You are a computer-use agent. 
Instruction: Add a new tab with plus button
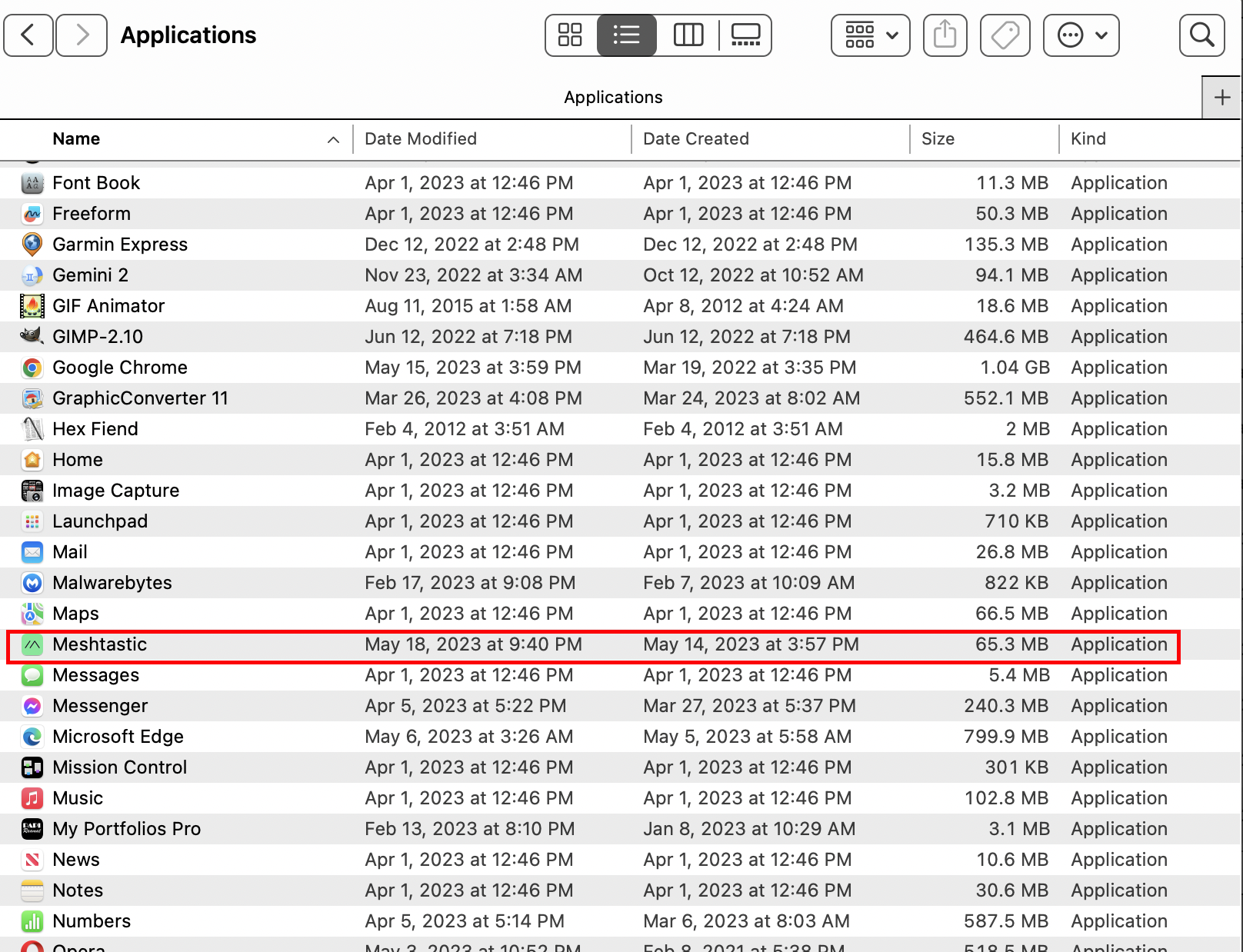coord(1222,98)
